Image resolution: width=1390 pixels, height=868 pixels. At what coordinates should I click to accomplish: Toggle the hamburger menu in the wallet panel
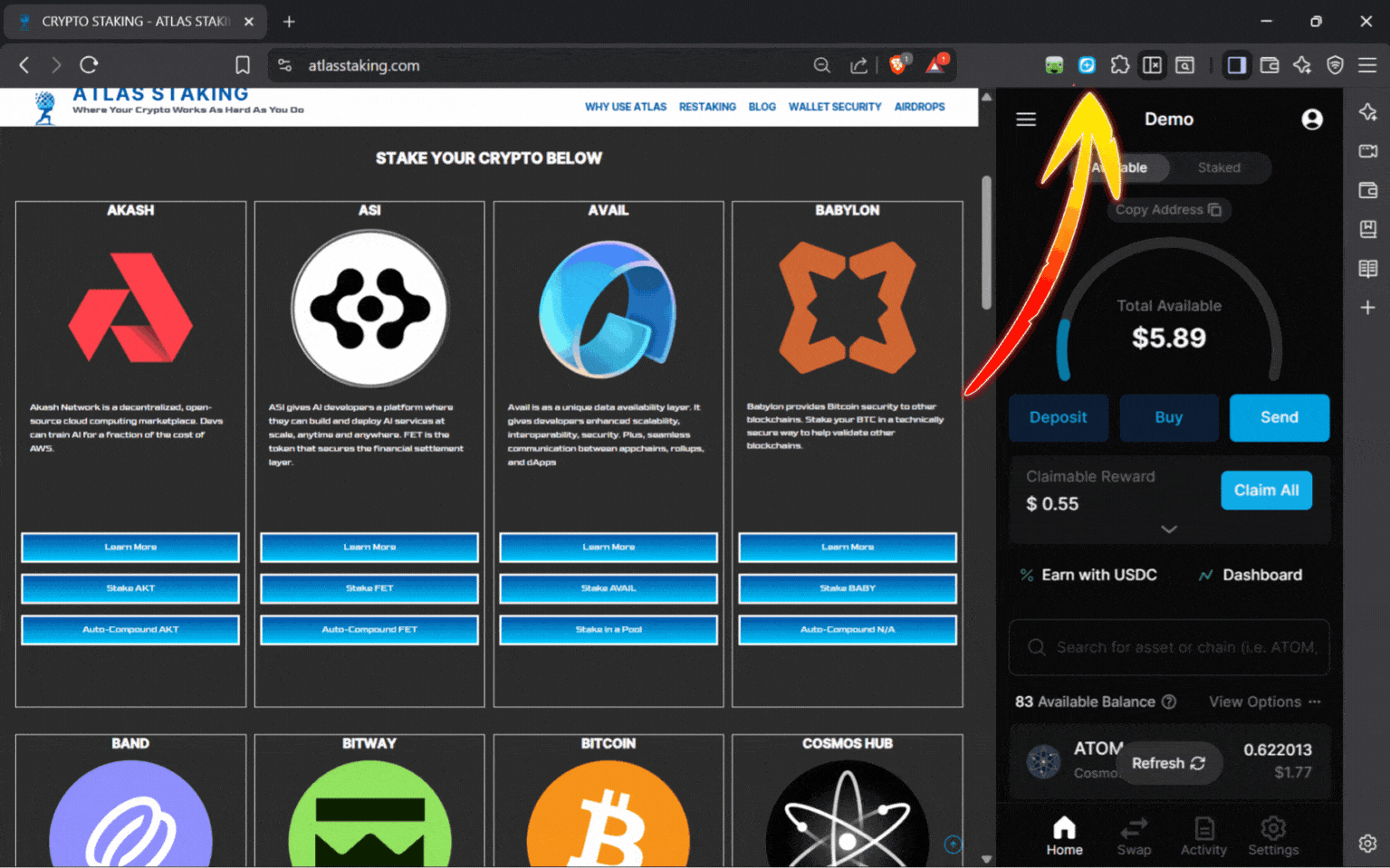(x=1026, y=119)
